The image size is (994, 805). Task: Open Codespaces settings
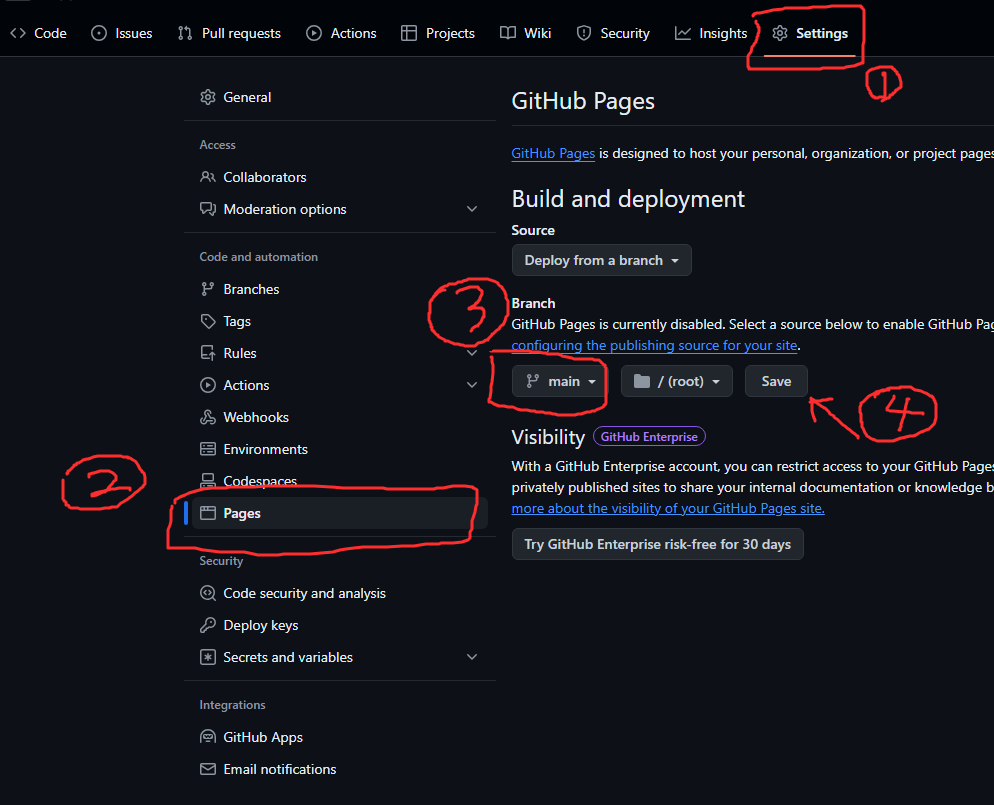(340, 481)
